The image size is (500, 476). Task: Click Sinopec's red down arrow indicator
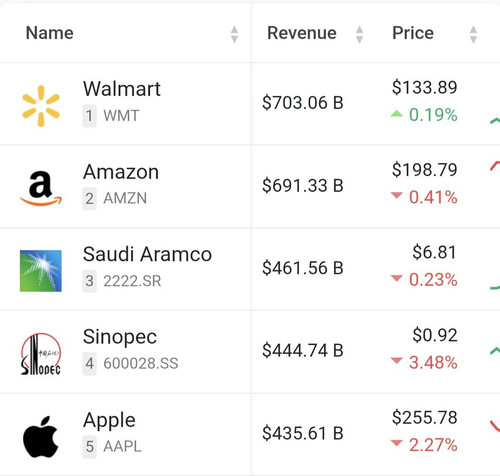(x=397, y=360)
